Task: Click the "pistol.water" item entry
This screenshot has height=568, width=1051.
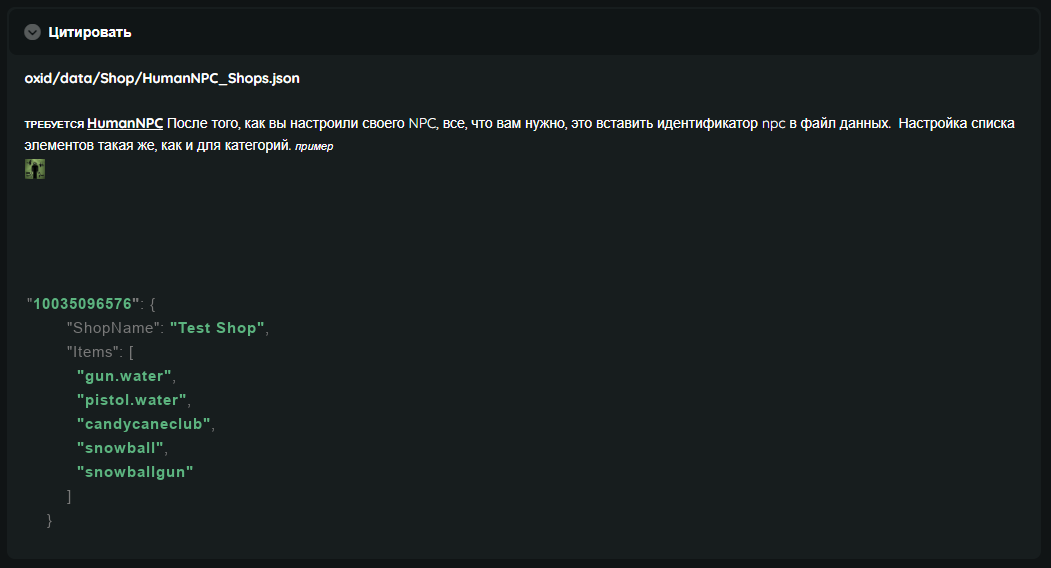Action: [132, 400]
